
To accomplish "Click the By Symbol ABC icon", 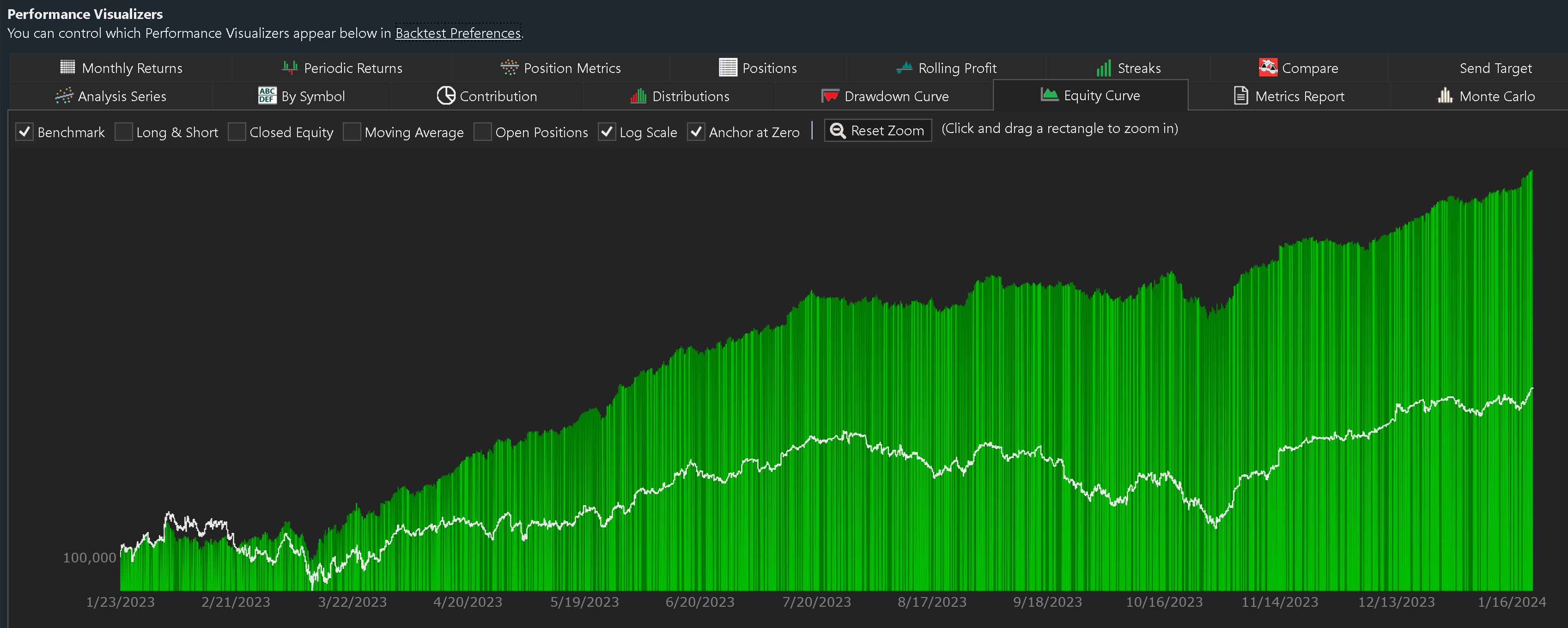I will pos(267,96).
